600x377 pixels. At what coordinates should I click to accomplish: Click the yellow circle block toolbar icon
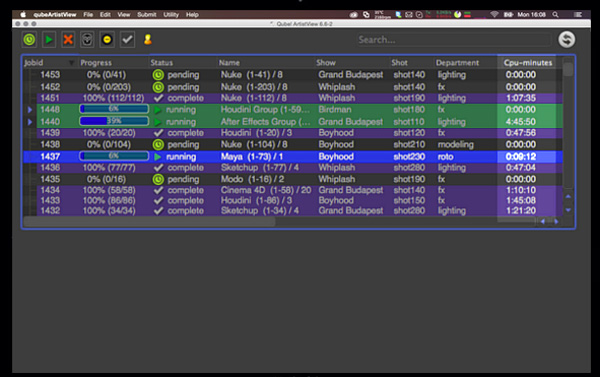tap(107, 39)
